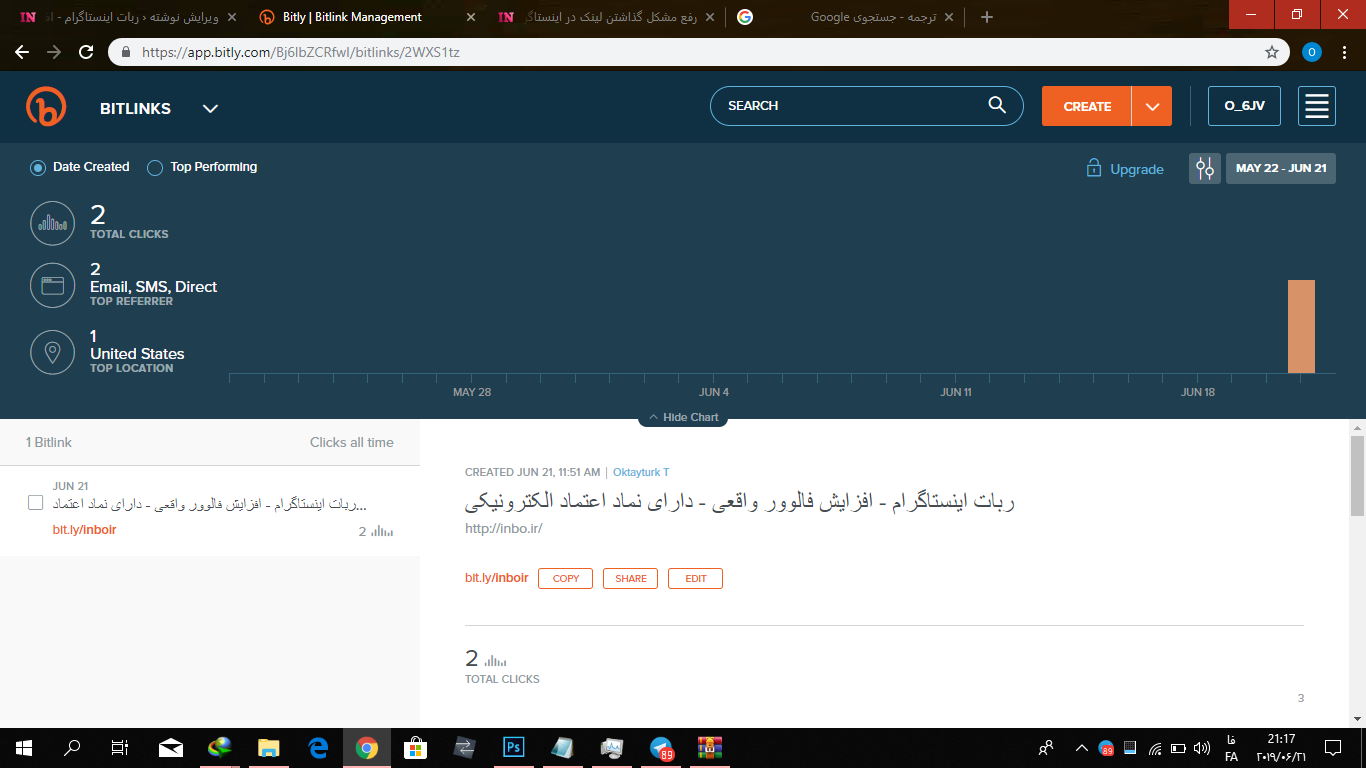Bookmark the page with the star icon
The height and width of the screenshot is (768, 1366).
pos(1272,52)
